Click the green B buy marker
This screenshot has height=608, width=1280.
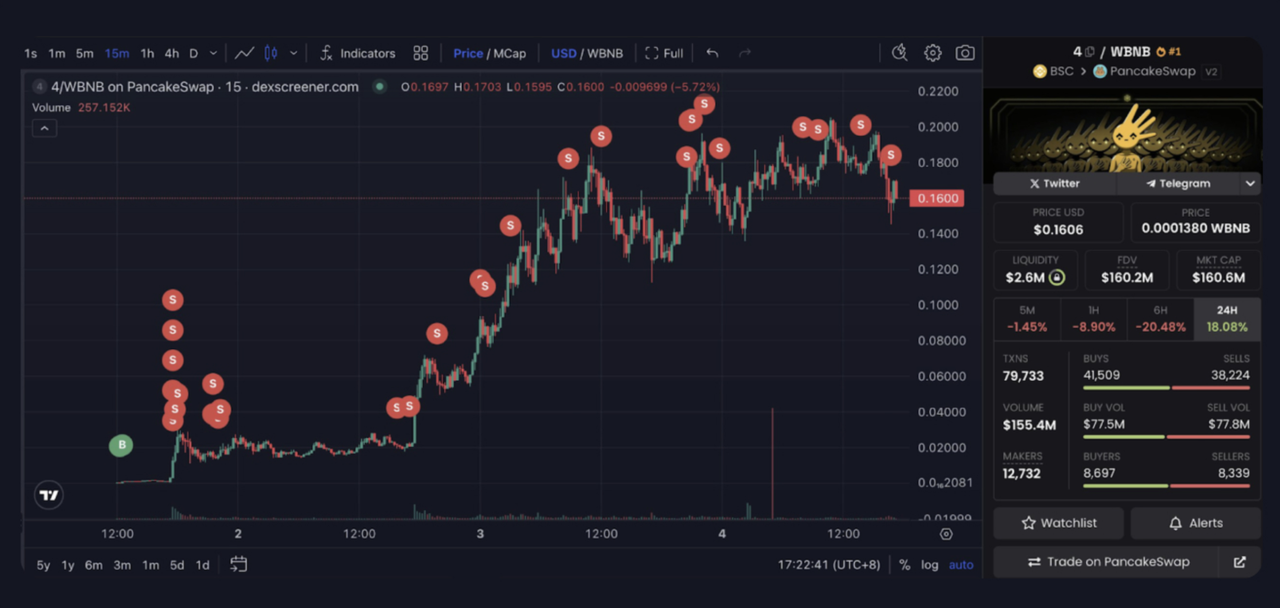click(x=121, y=446)
